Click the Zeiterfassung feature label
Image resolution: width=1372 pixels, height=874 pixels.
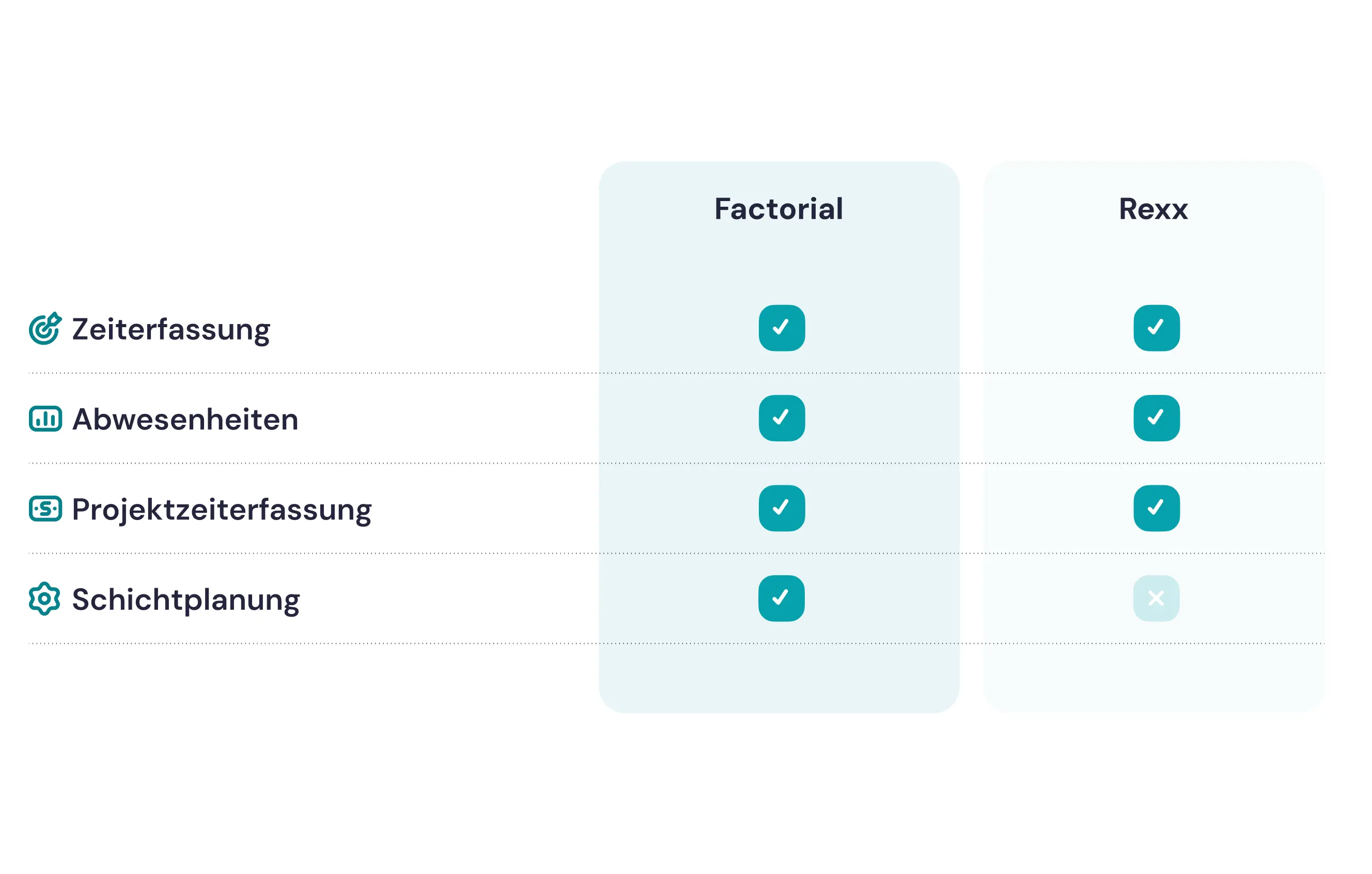tap(171, 330)
